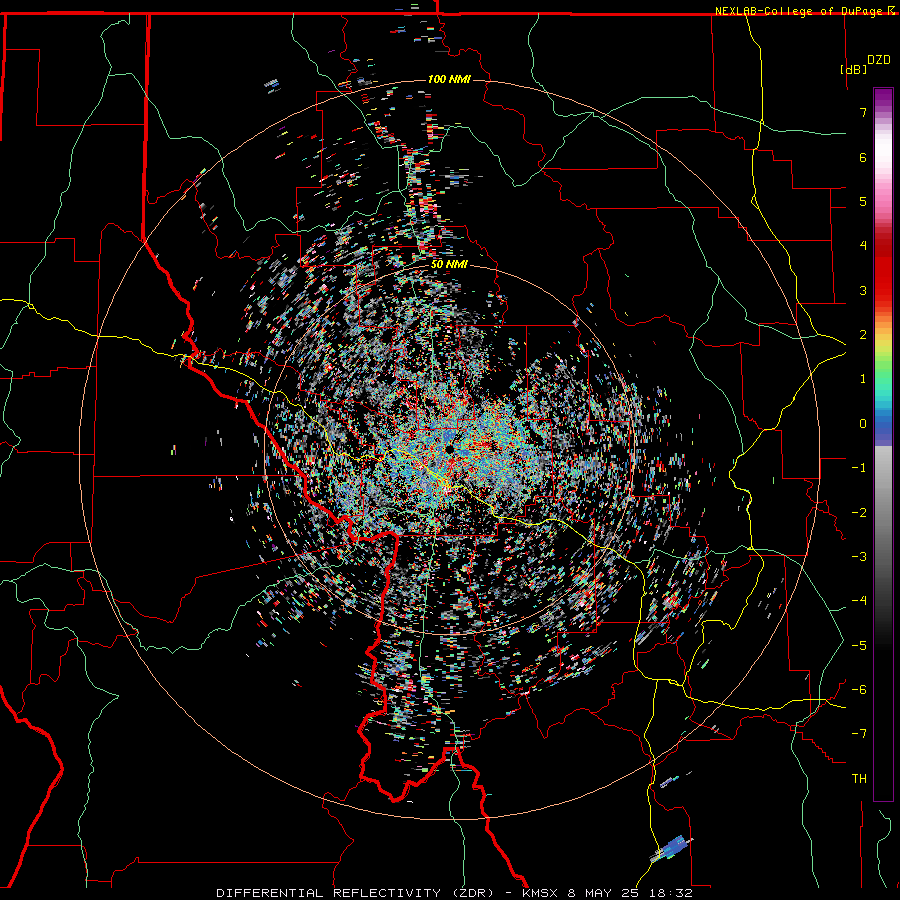The height and width of the screenshot is (900, 900).
Task: Click the 6 value on the color scale
Action: point(863,157)
